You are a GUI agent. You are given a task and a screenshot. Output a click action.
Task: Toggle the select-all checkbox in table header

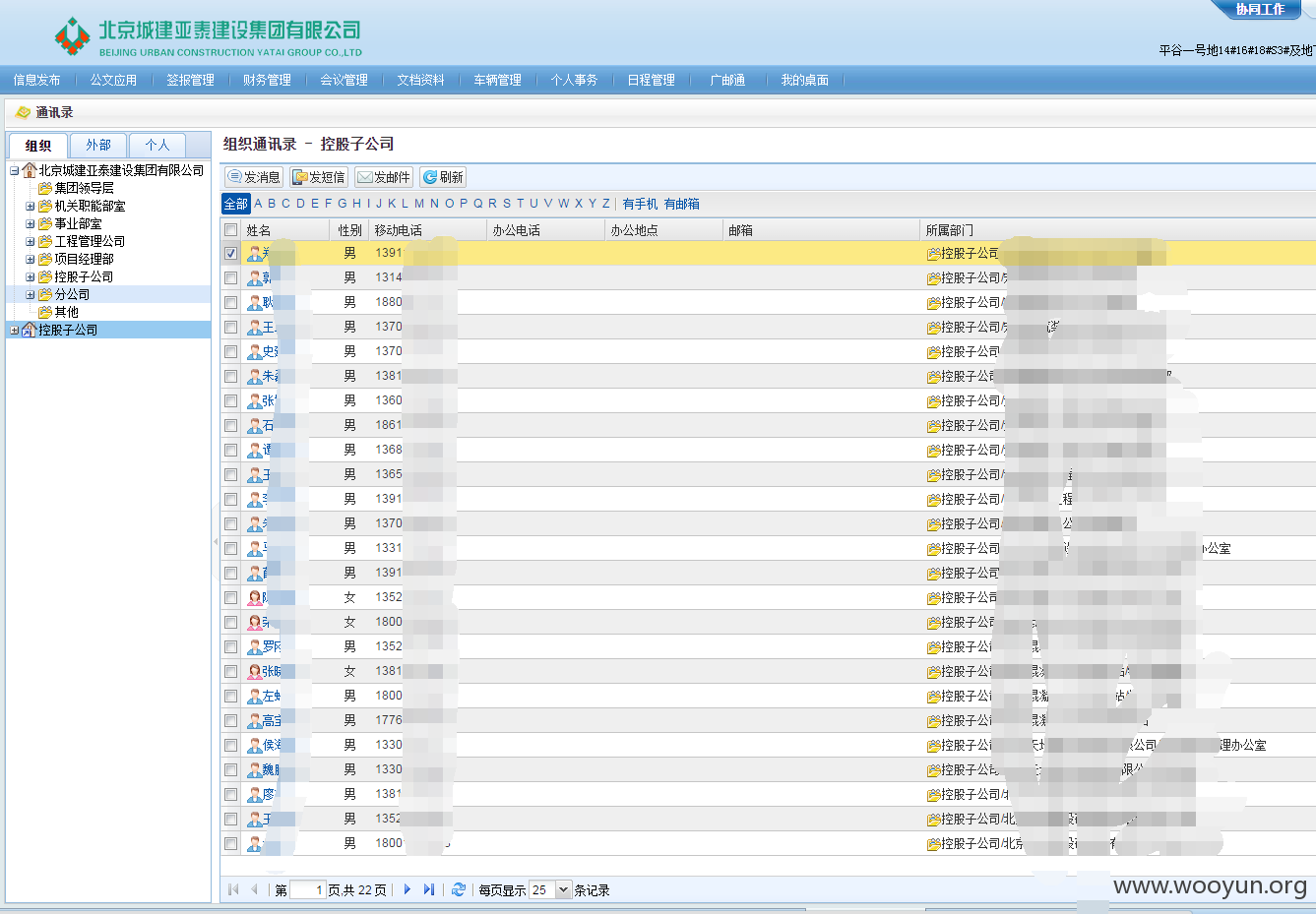tap(231, 230)
